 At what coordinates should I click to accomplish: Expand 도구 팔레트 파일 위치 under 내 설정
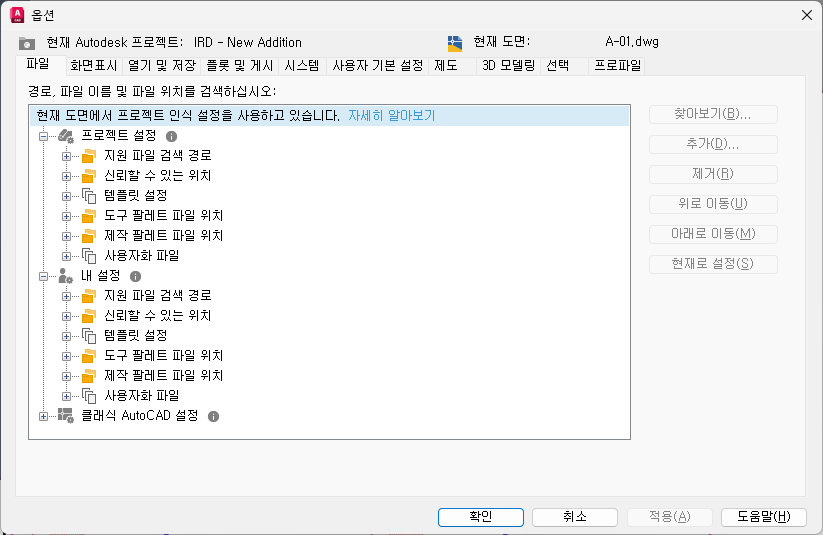click(66, 356)
